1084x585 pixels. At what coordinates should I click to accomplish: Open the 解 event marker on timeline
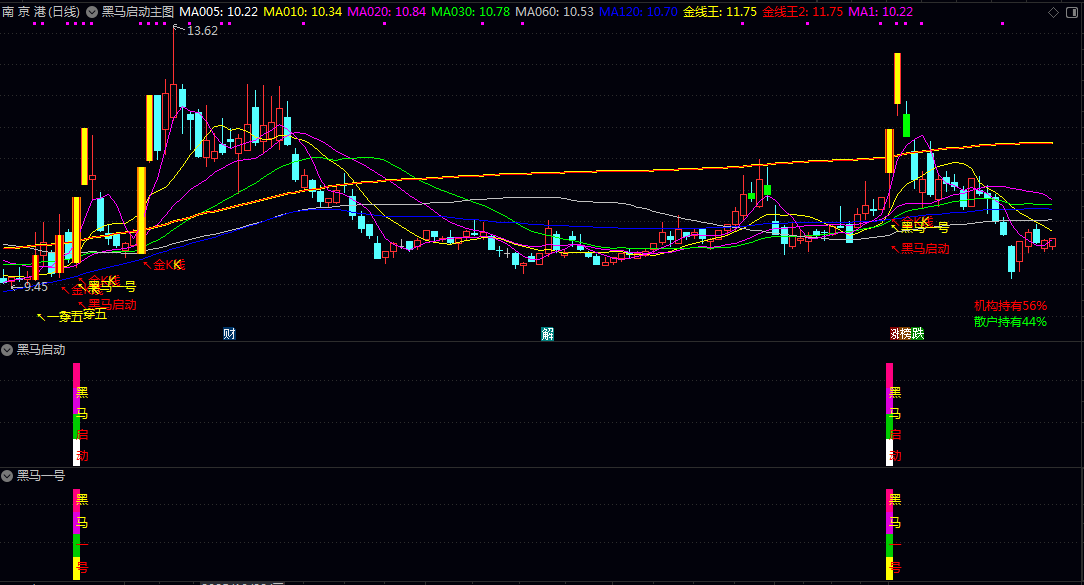point(548,334)
